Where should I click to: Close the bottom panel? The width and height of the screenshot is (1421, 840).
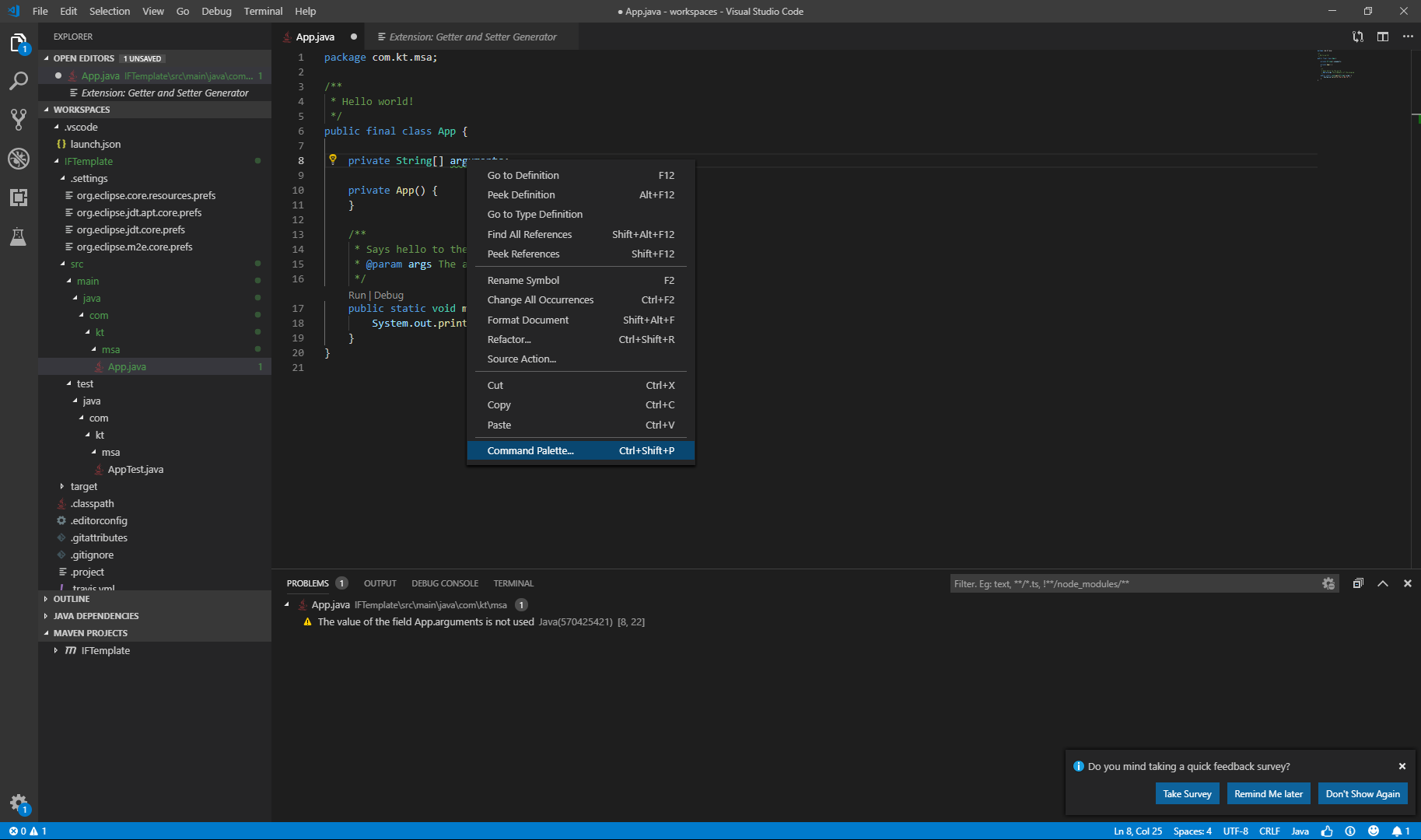point(1408,583)
